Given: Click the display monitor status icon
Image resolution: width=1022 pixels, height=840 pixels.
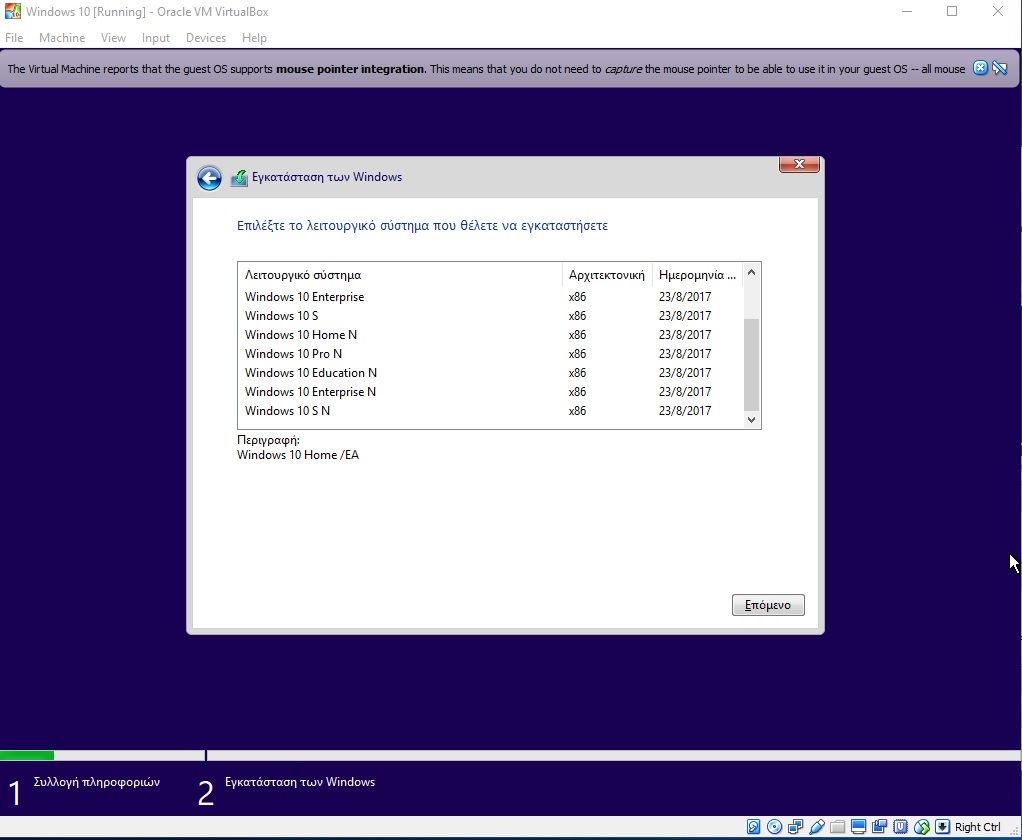Looking at the screenshot, I should click(858, 827).
